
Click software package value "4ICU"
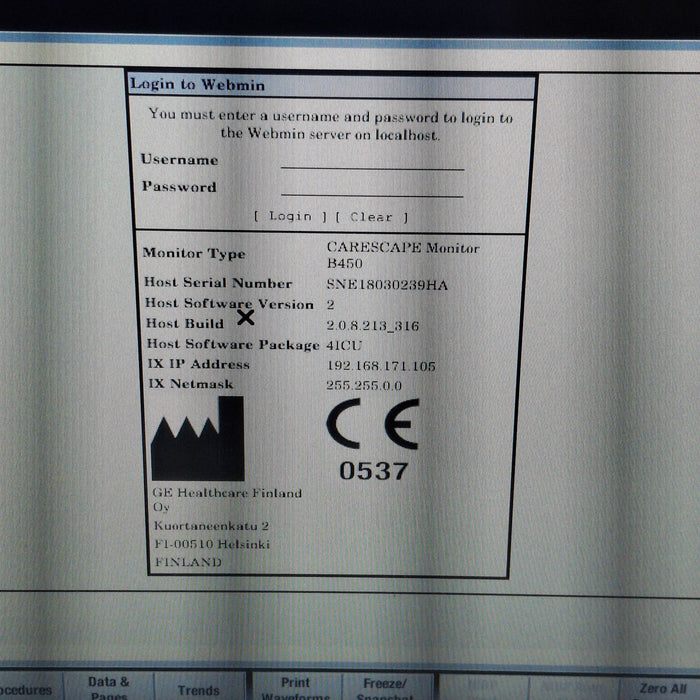click(x=344, y=345)
